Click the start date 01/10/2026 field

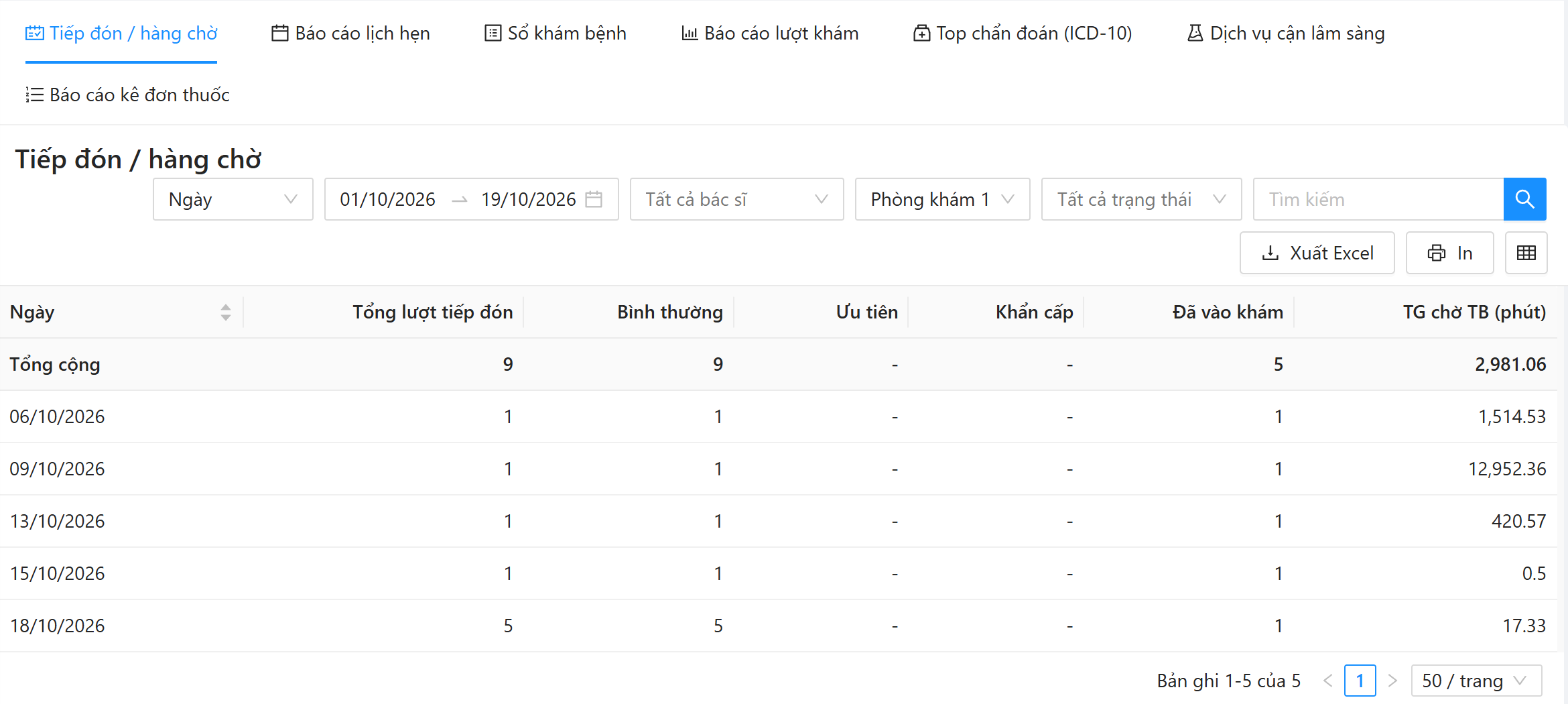click(387, 199)
